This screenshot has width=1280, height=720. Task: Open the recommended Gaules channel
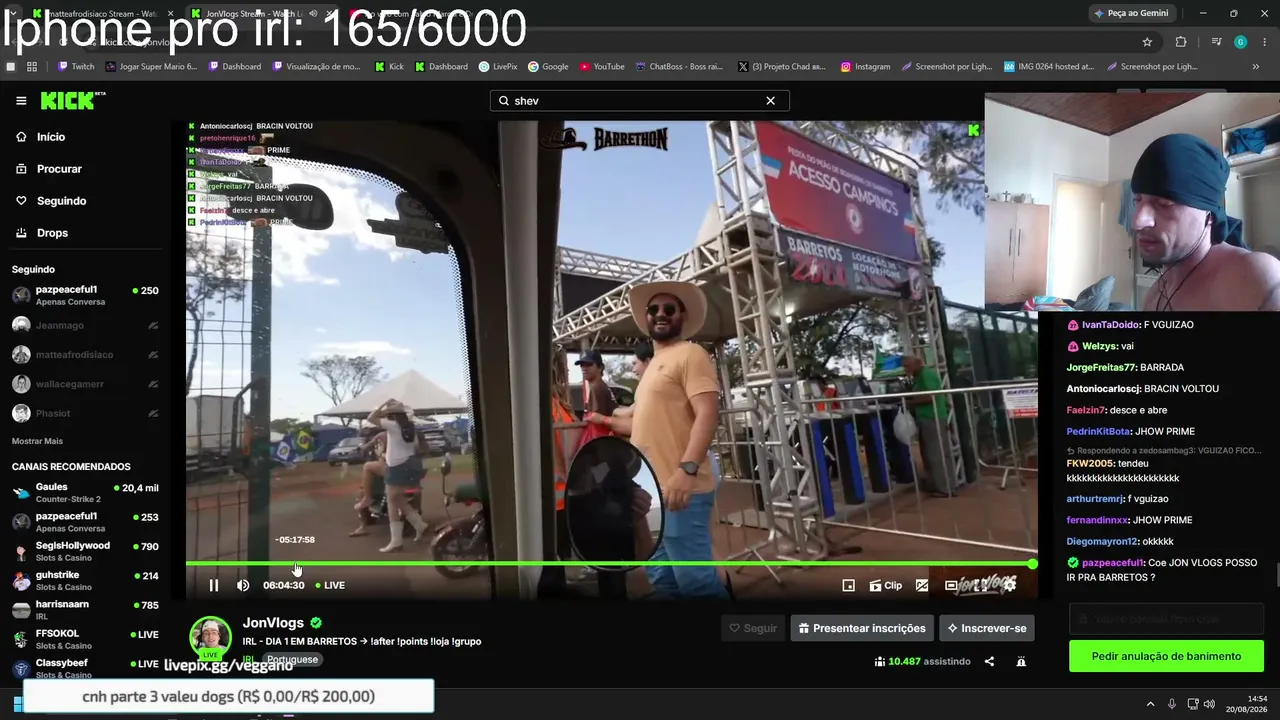[85, 492]
